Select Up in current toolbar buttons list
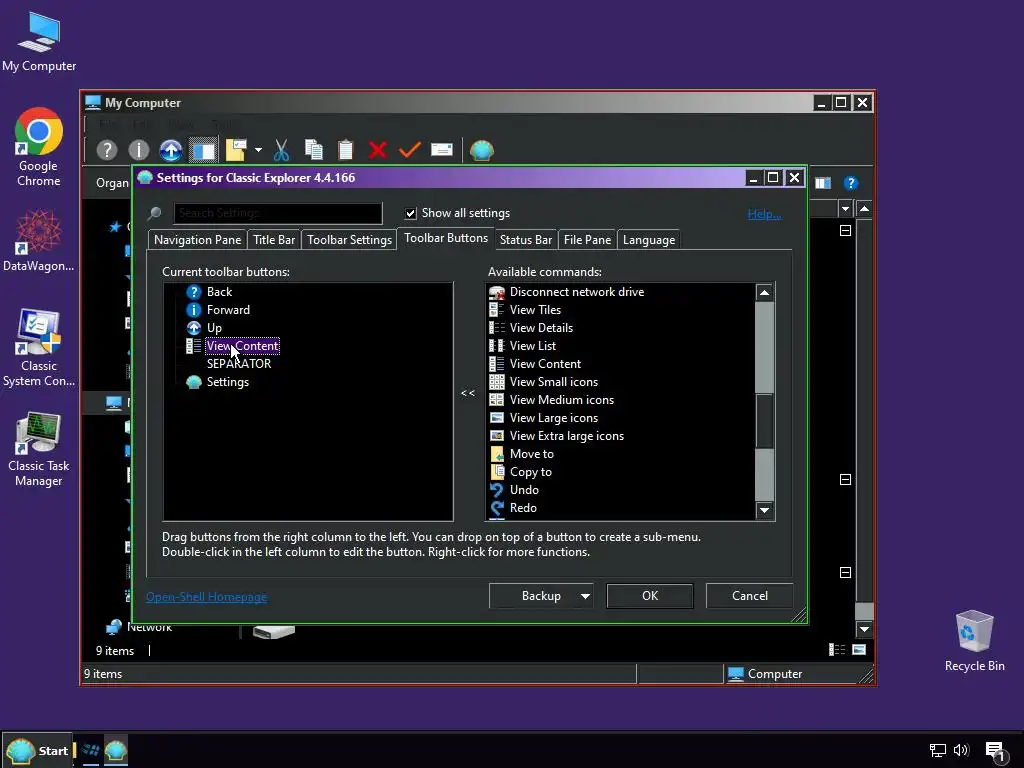 tap(214, 328)
